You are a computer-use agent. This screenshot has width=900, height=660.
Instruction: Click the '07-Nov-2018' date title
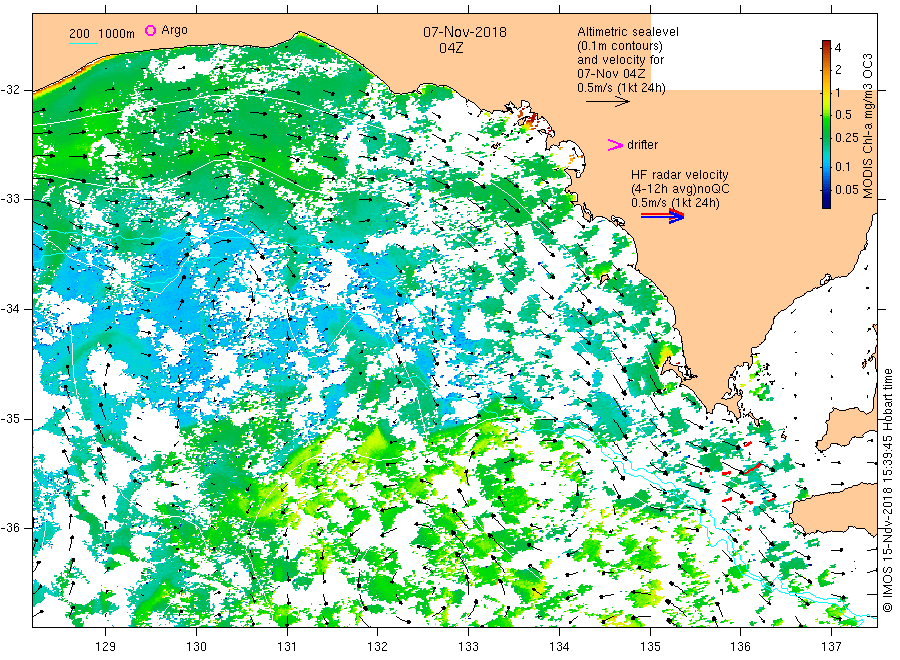pos(465,32)
